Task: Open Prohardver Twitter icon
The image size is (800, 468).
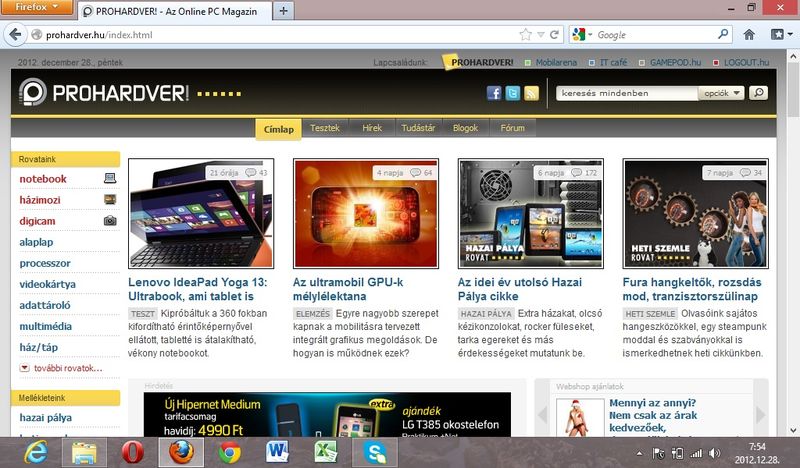Action: pyautogui.click(x=512, y=93)
